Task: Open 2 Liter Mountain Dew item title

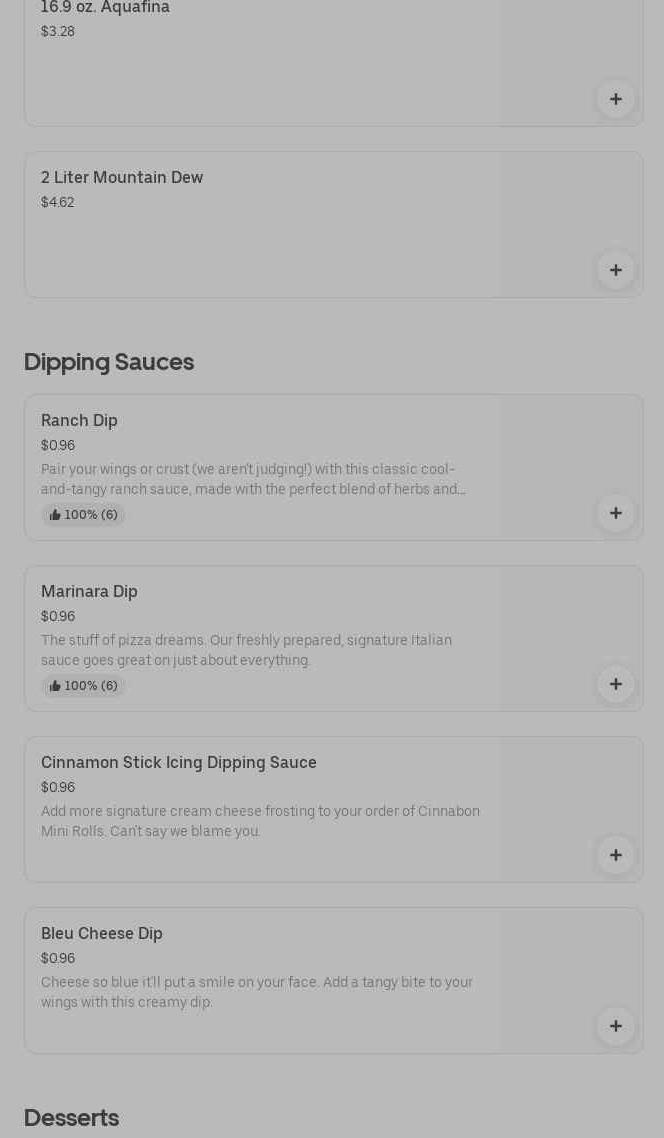Action: (x=122, y=178)
